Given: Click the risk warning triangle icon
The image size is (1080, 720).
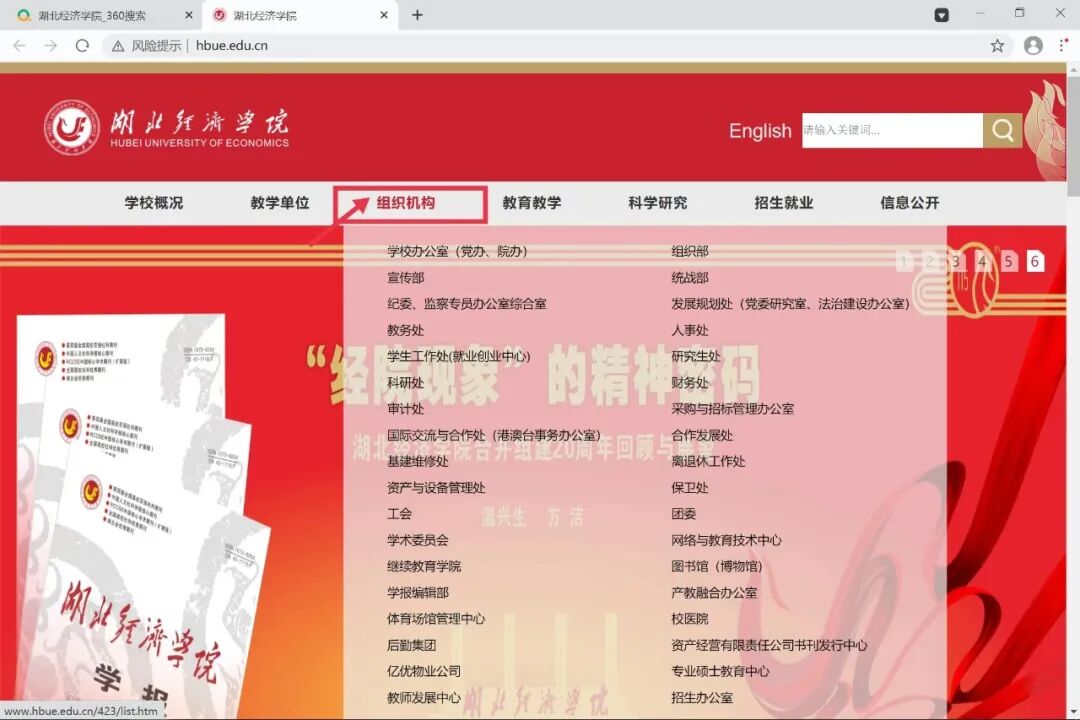Looking at the screenshot, I should tap(118, 46).
